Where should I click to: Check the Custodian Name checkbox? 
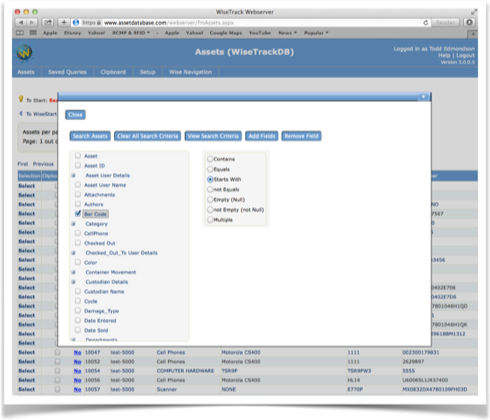(78, 291)
